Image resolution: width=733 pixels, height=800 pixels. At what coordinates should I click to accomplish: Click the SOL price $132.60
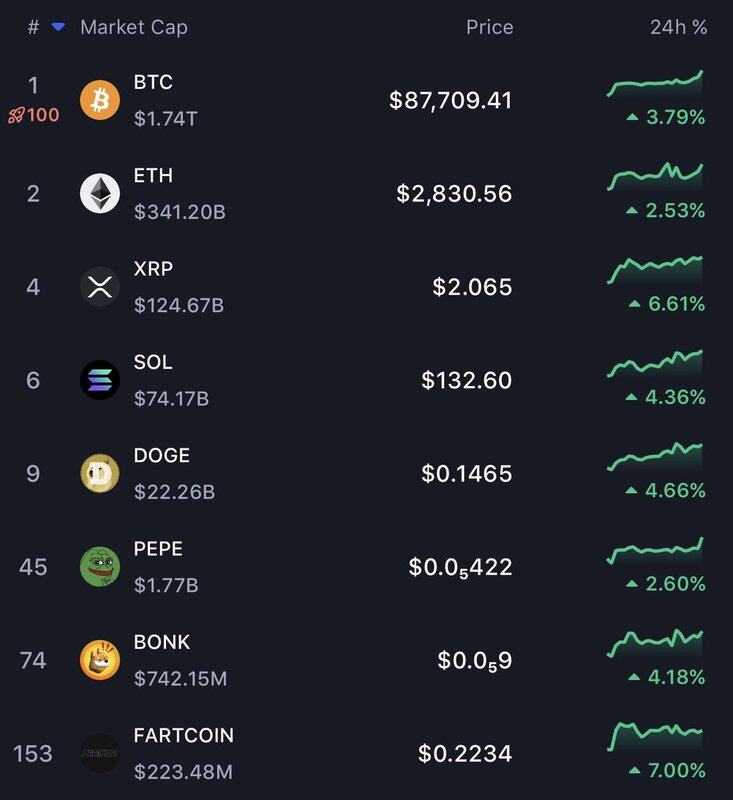point(466,380)
